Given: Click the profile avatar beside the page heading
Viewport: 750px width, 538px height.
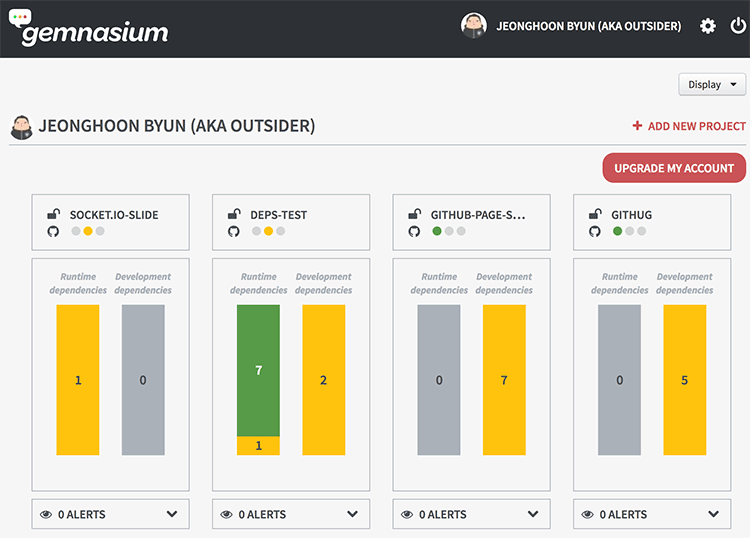Looking at the screenshot, I should point(22,127).
